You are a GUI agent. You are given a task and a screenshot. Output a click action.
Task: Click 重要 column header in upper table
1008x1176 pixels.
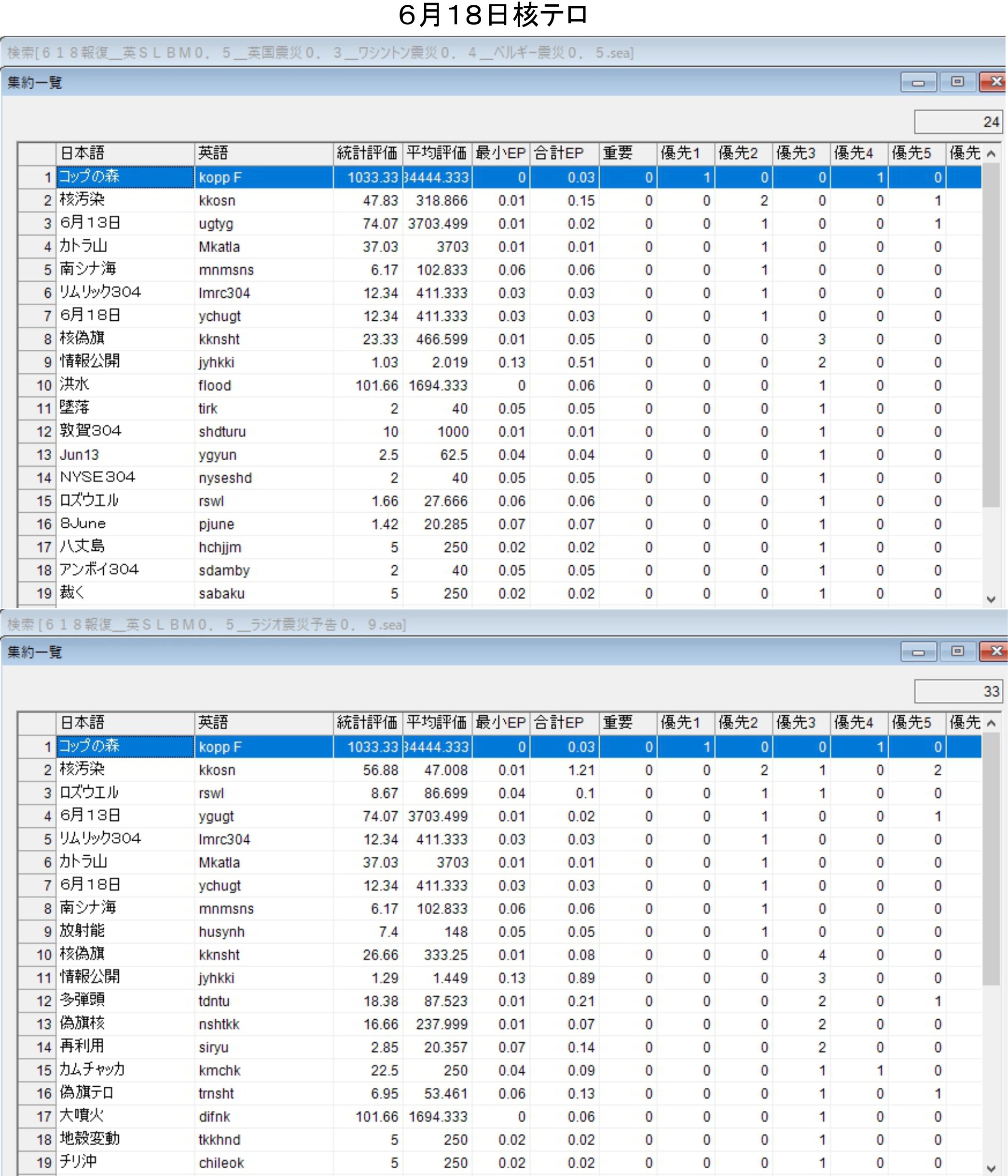628,153
